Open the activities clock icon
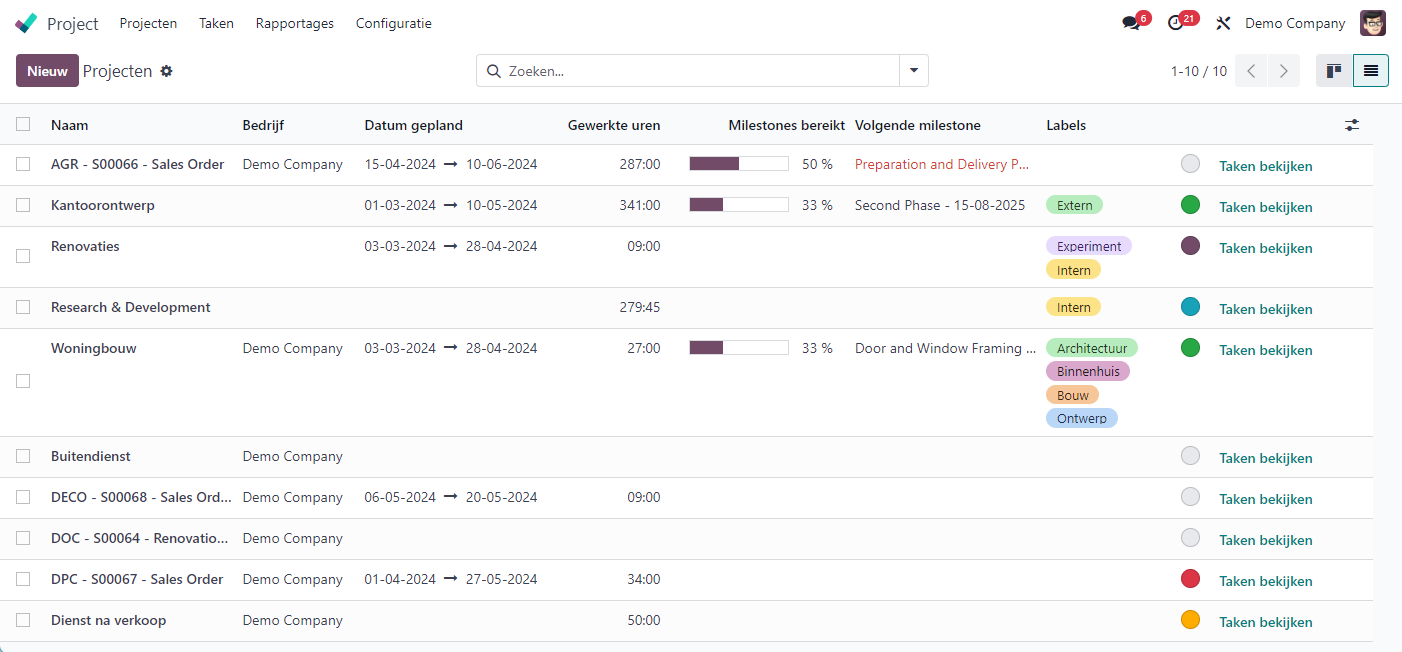The image size is (1402, 652). pyautogui.click(x=1176, y=23)
